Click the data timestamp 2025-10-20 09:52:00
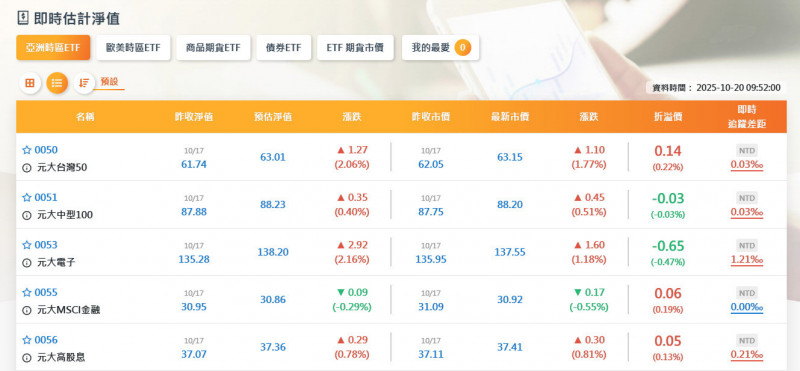 [738, 88]
